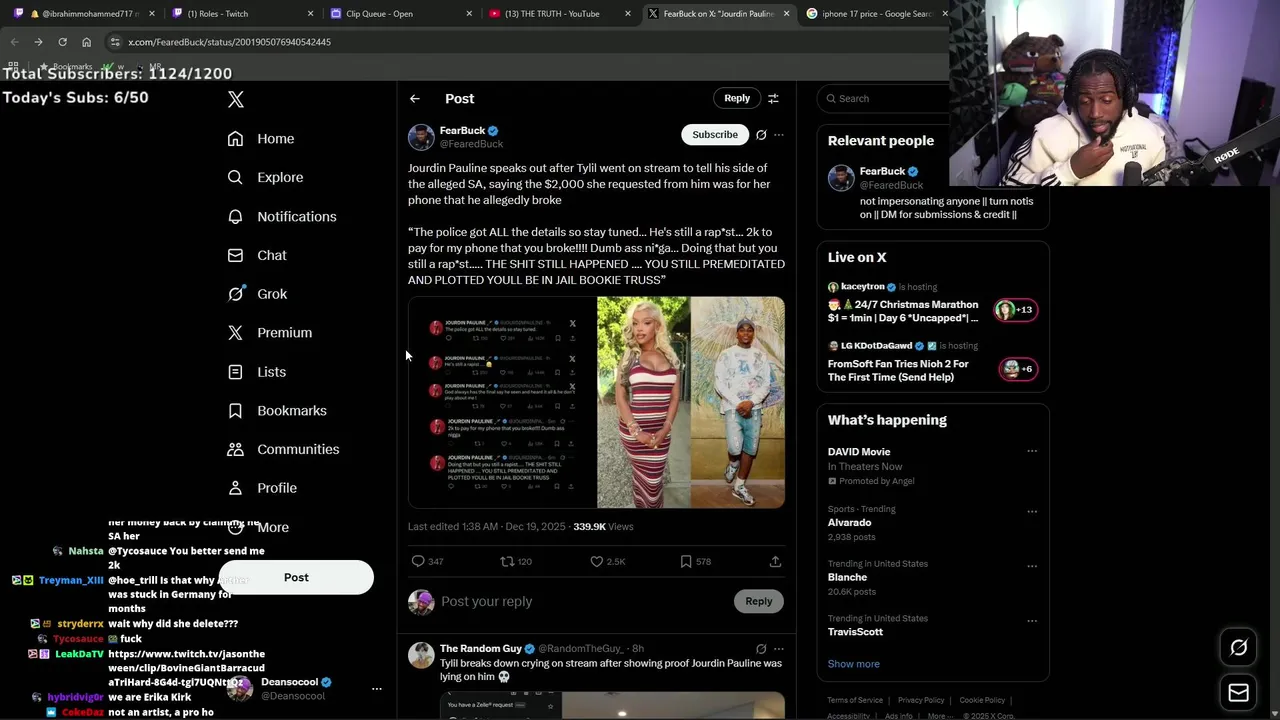Open the Alvarado trending topic

pos(932,522)
